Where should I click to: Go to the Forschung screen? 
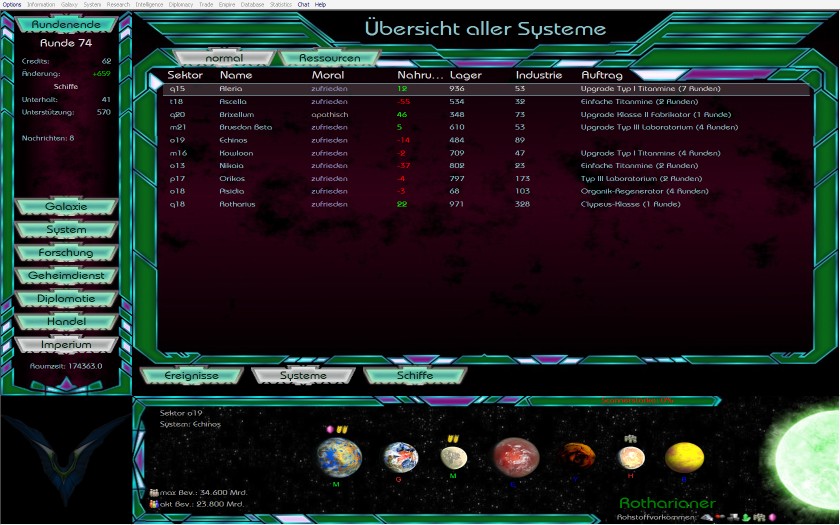point(66,253)
